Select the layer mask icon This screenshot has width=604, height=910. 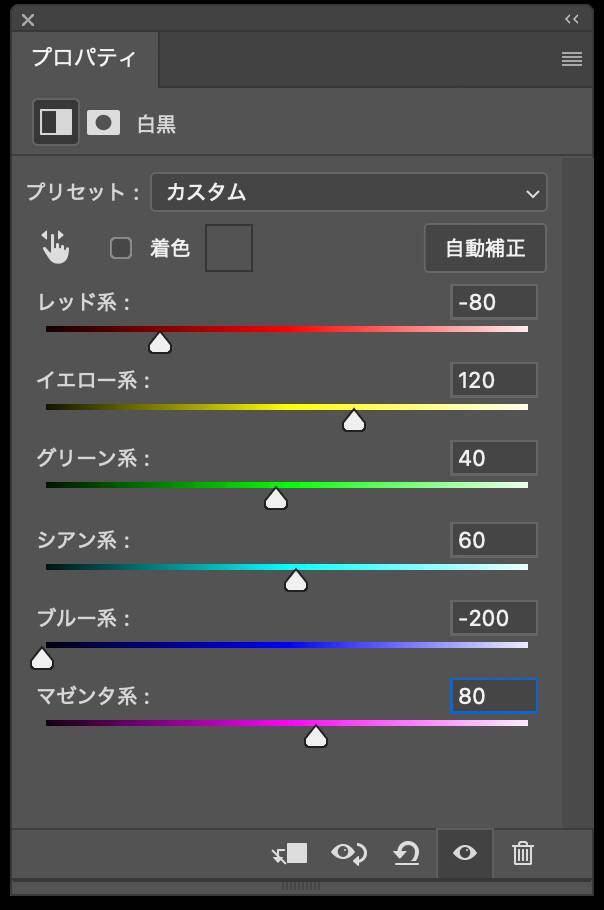(103, 122)
